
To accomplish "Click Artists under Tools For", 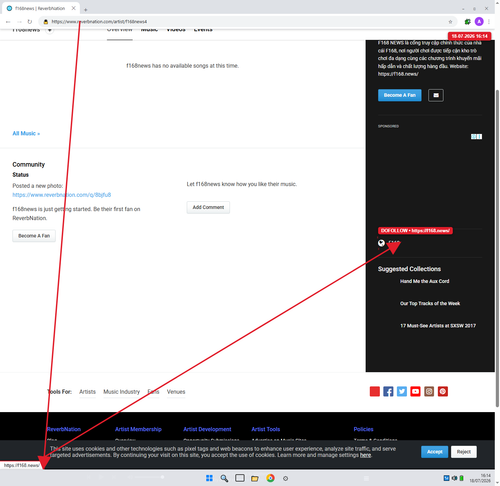I will pos(87,392).
